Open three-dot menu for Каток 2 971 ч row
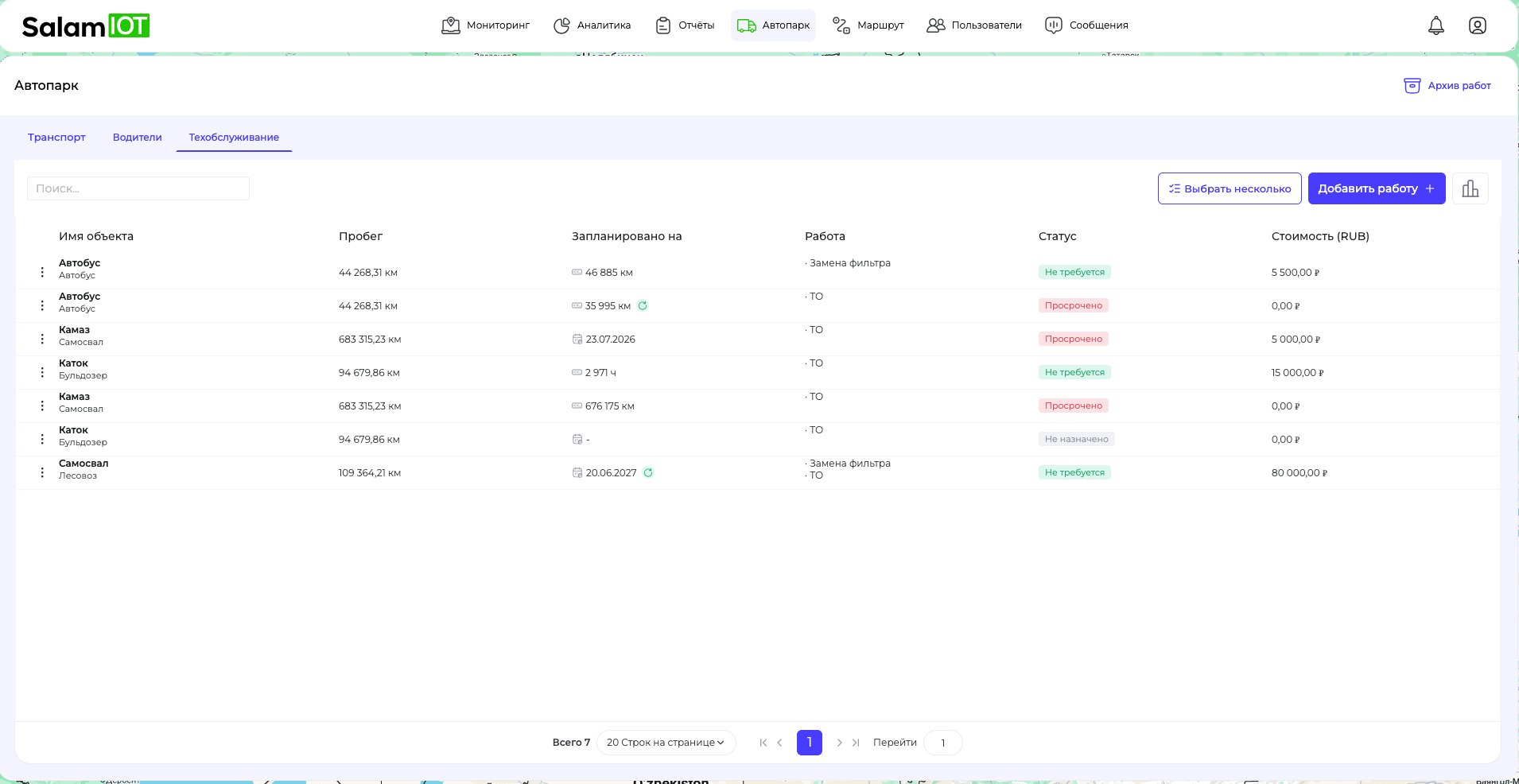Viewport: 1519px width, 784px height. (x=42, y=372)
